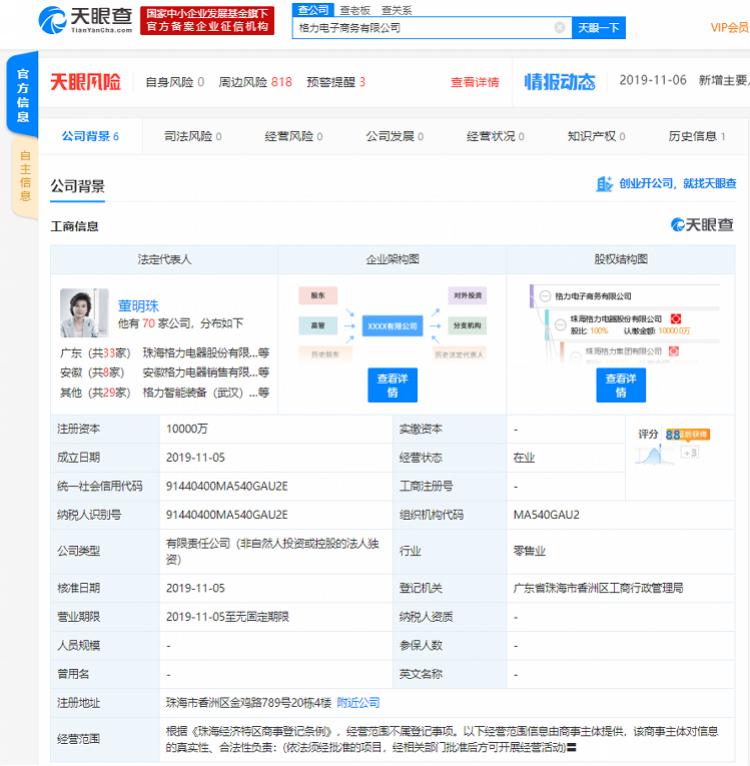Click the 零售业 industry value
Viewport: 750px width, 766px height.
pos(529,551)
